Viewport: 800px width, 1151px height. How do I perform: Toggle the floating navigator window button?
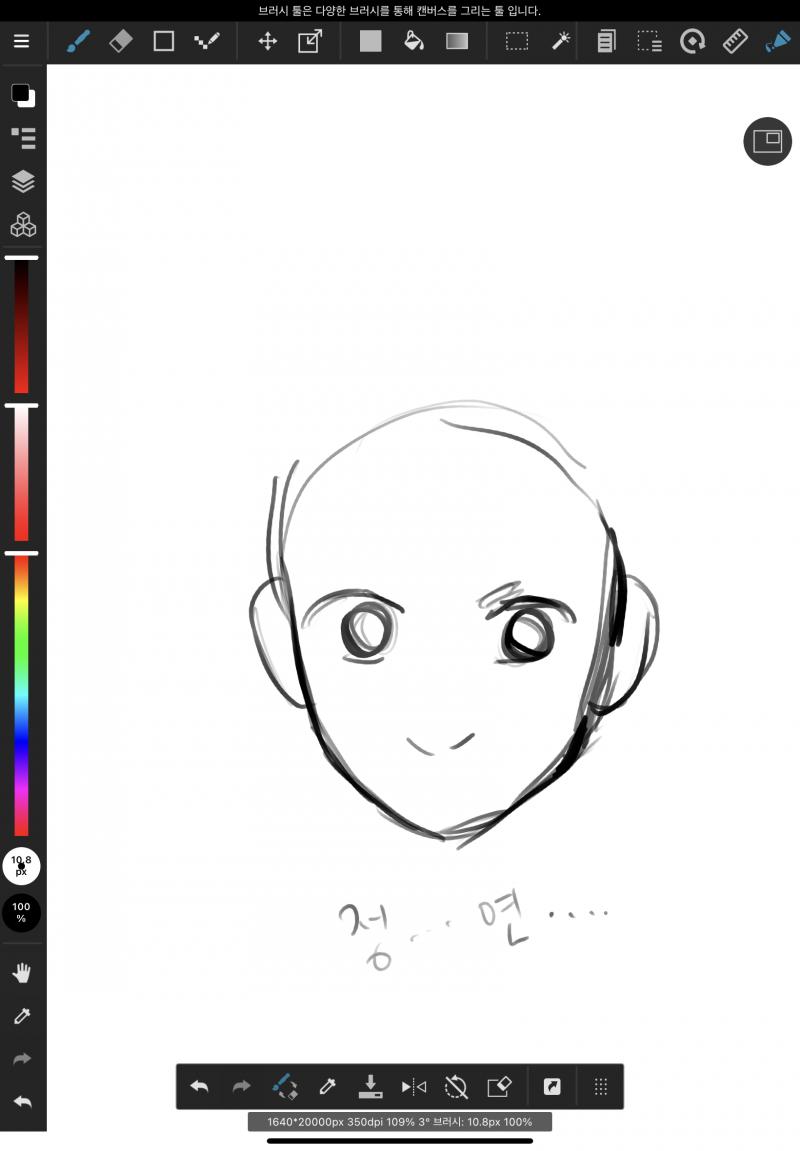coord(767,141)
